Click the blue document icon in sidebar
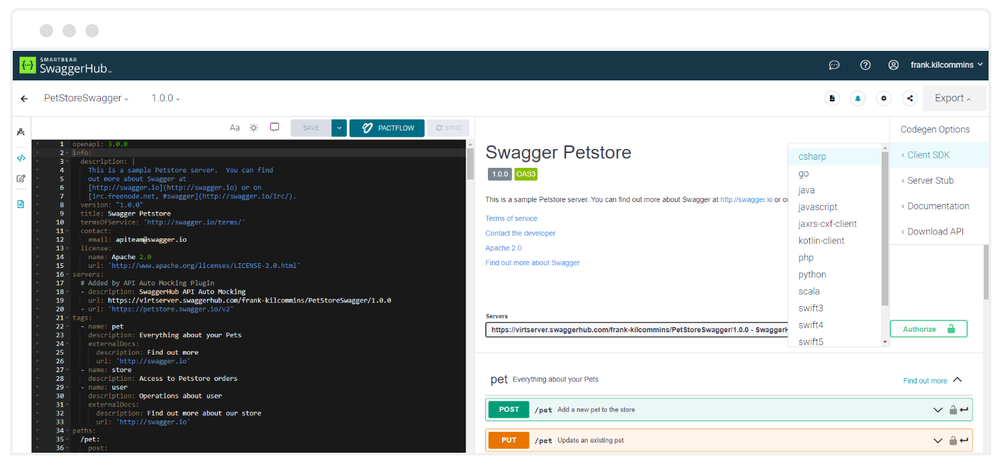Image resolution: width=1000 pixels, height=470 pixels. click(x=20, y=204)
